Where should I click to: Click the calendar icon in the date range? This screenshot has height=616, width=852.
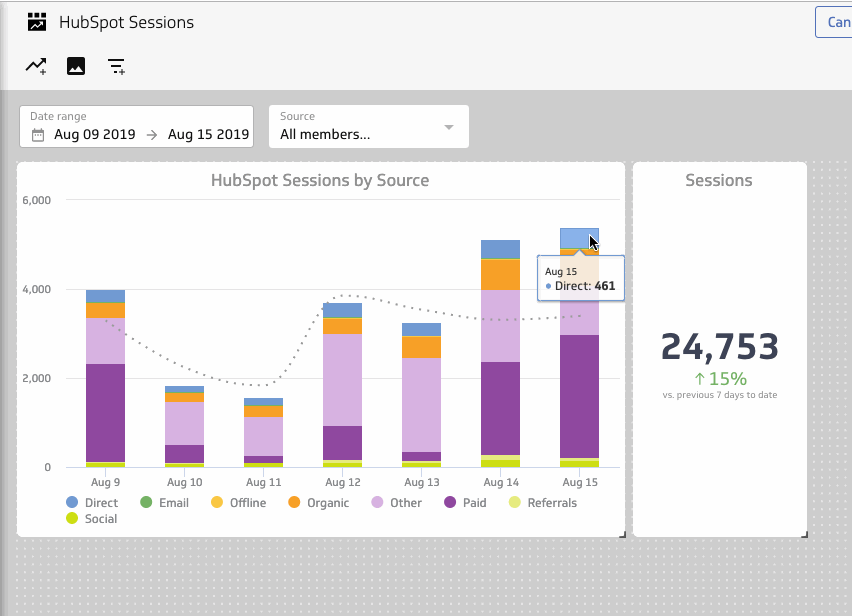pyautogui.click(x=39, y=134)
